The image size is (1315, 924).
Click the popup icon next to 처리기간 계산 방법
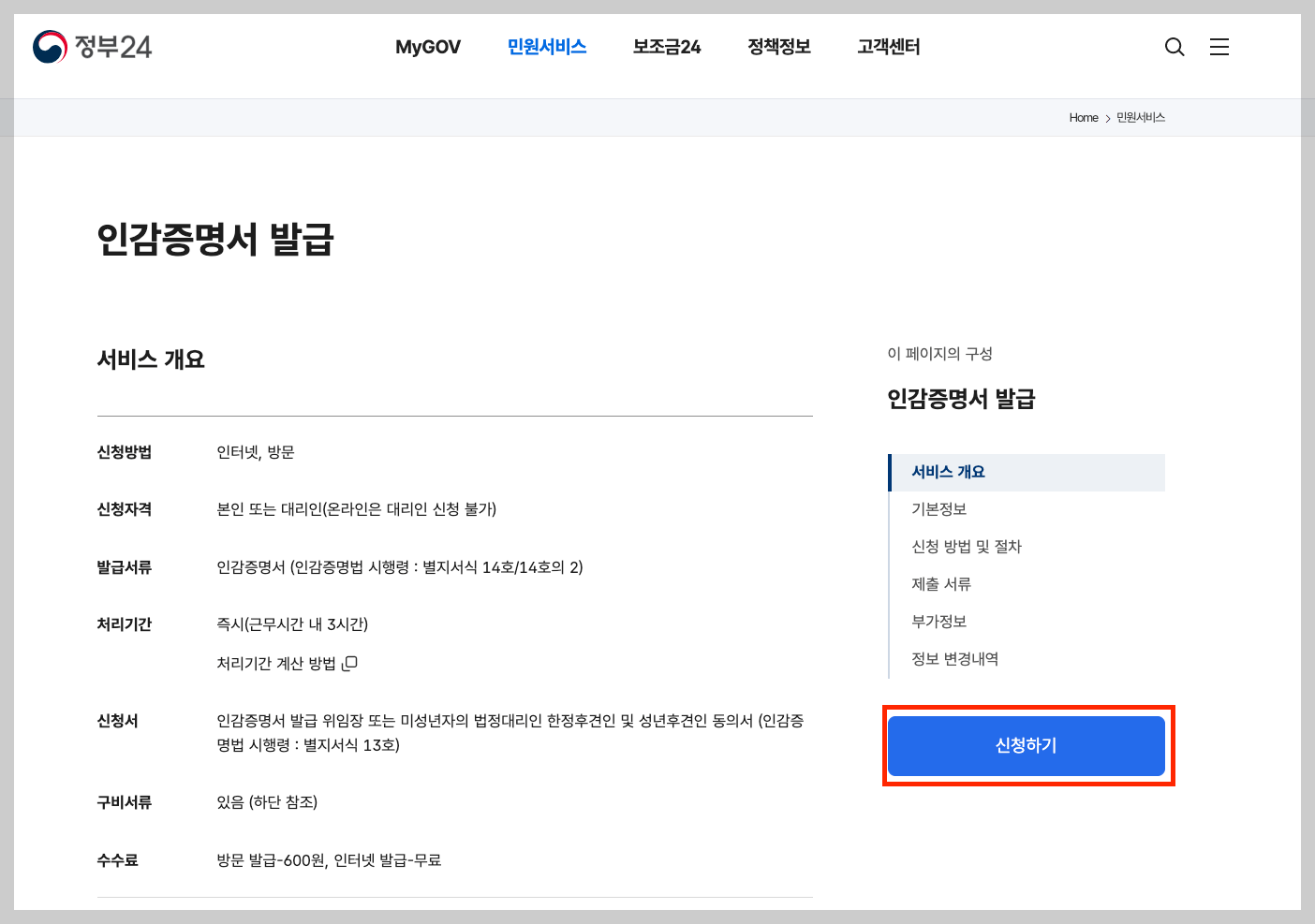(350, 663)
